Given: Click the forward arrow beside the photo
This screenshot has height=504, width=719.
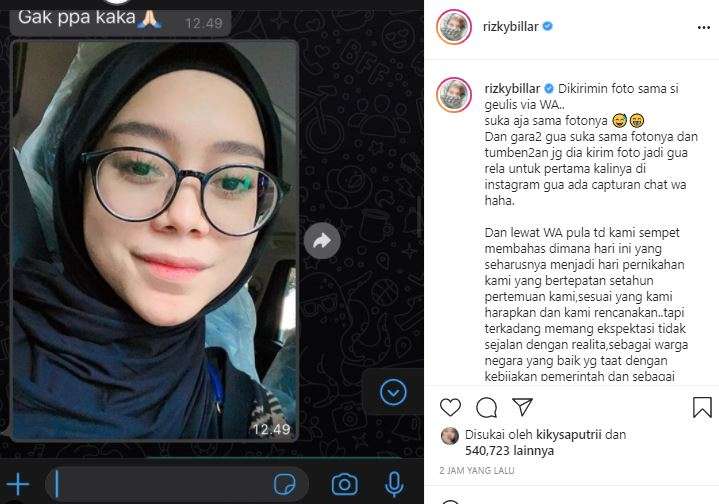Looking at the screenshot, I should pos(322,241).
